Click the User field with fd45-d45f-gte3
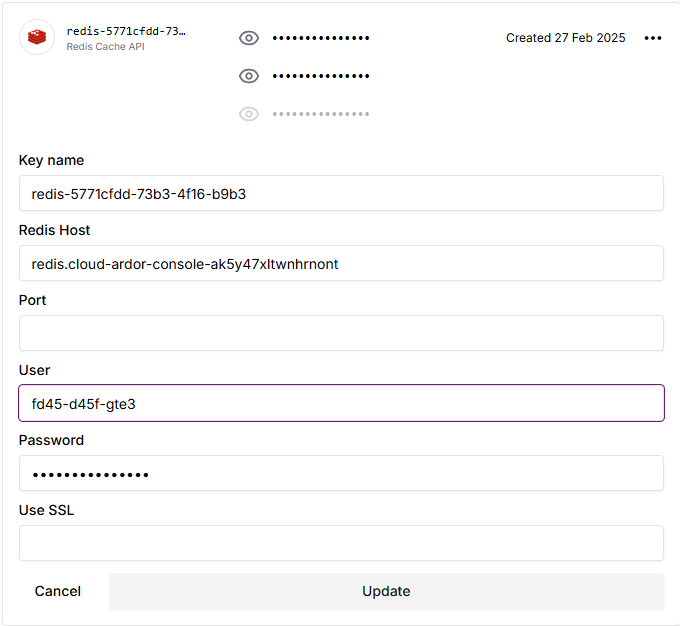 pos(341,403)
